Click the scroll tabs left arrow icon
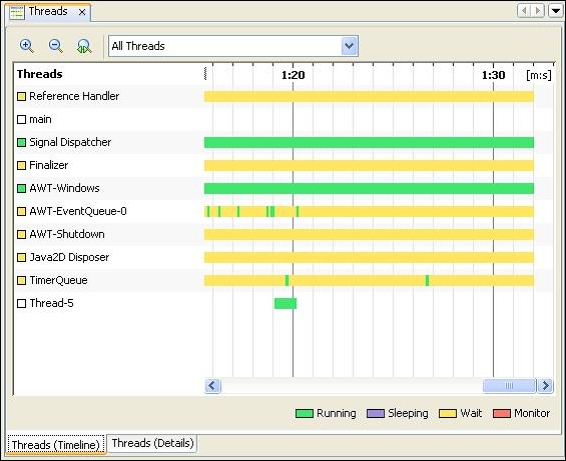 click(x=524, y=10)
